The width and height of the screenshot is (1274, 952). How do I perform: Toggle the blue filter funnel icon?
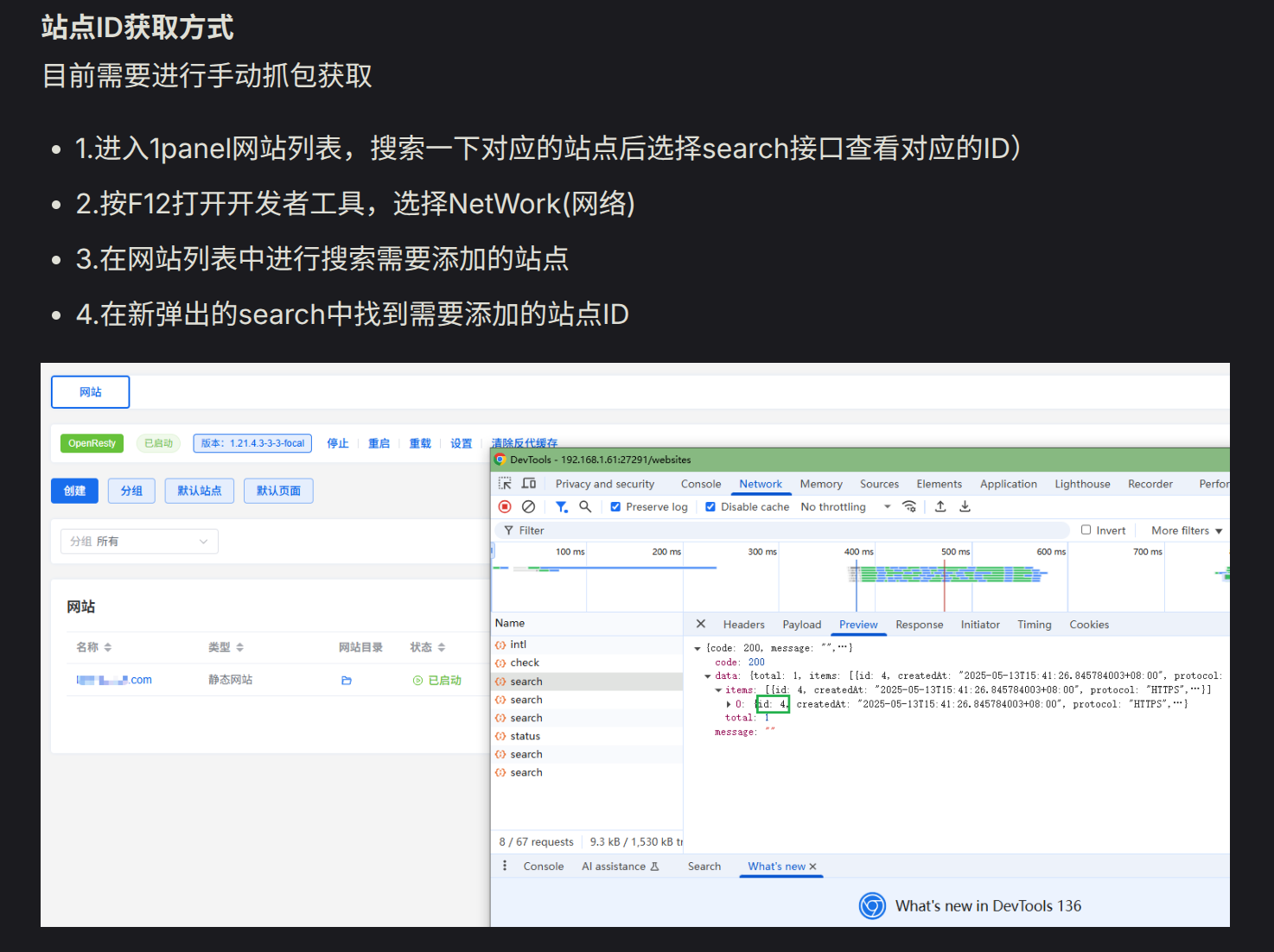(562, 507)
